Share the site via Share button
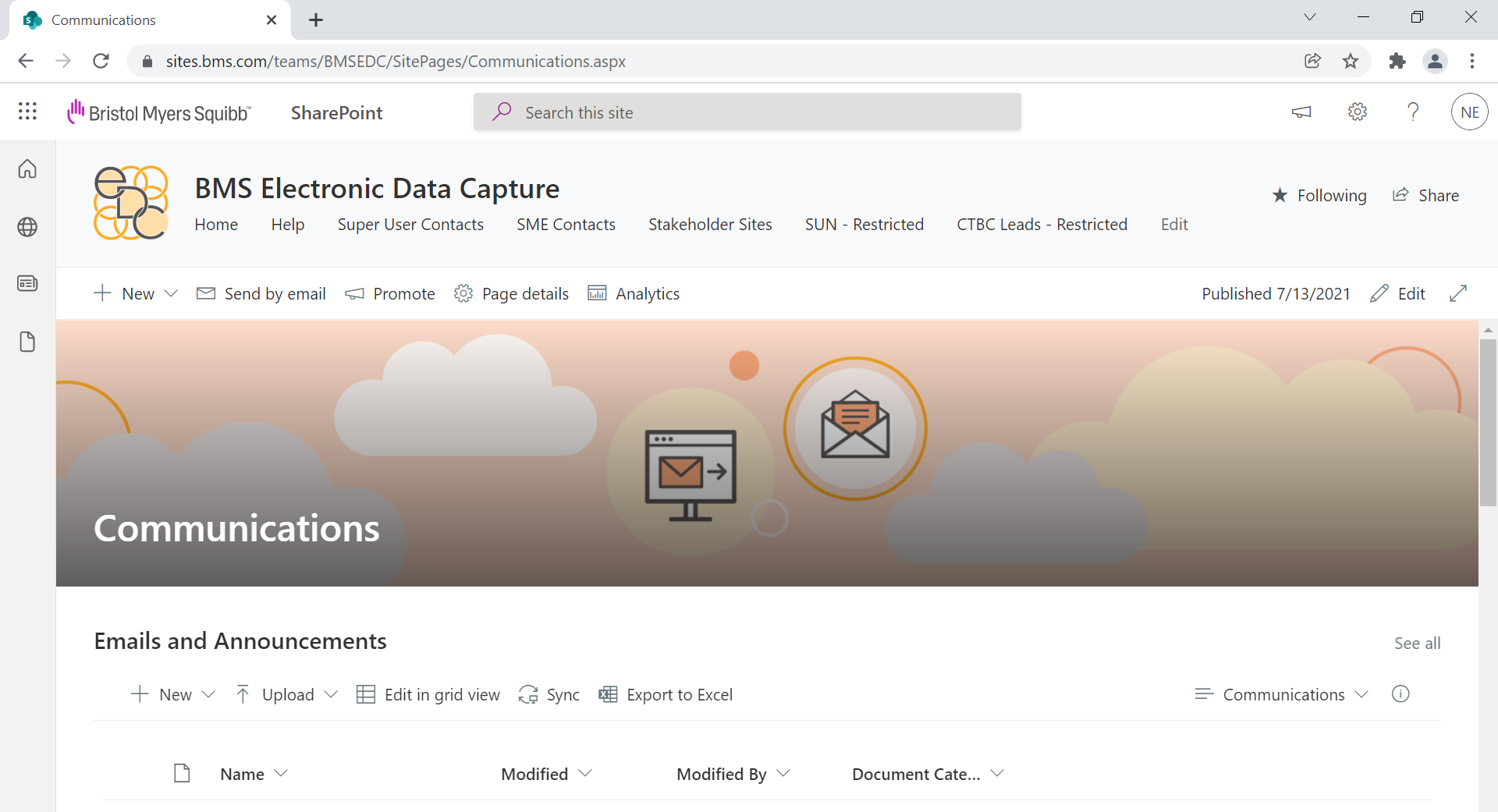Screen dimensions: 1498x812 click(1426, 195)
